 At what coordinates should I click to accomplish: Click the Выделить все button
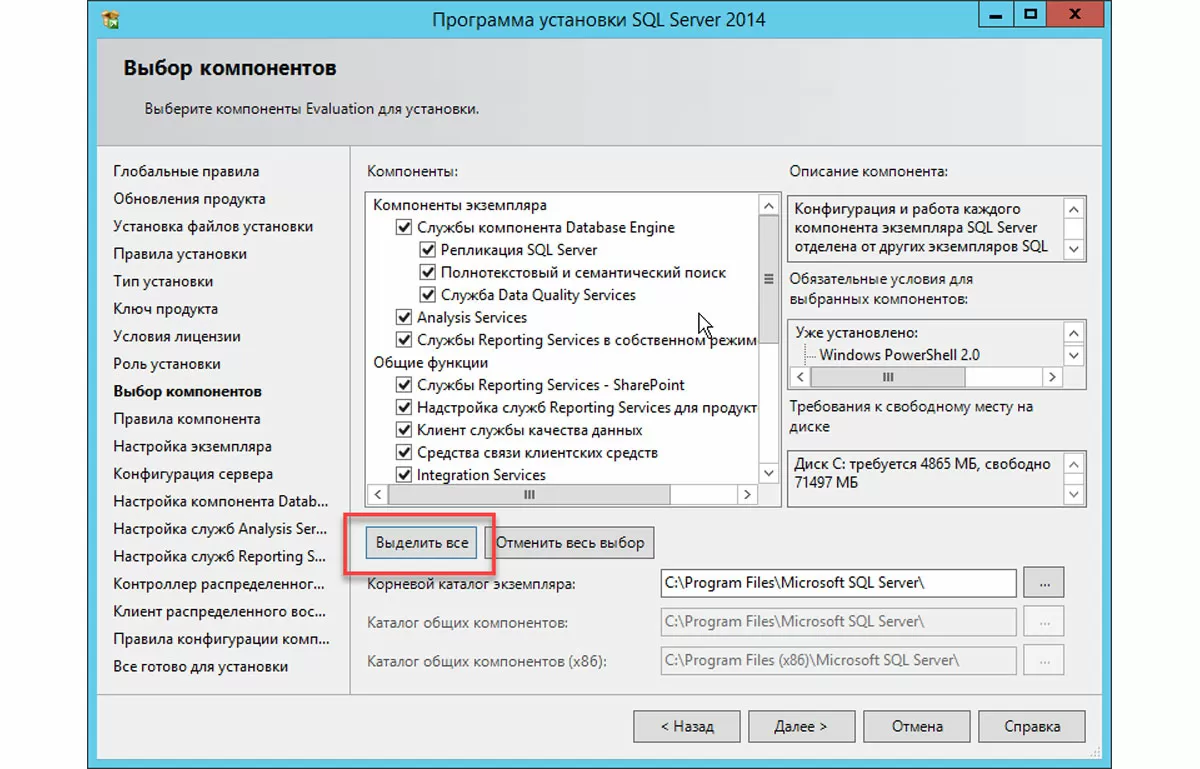click(422, 544)
